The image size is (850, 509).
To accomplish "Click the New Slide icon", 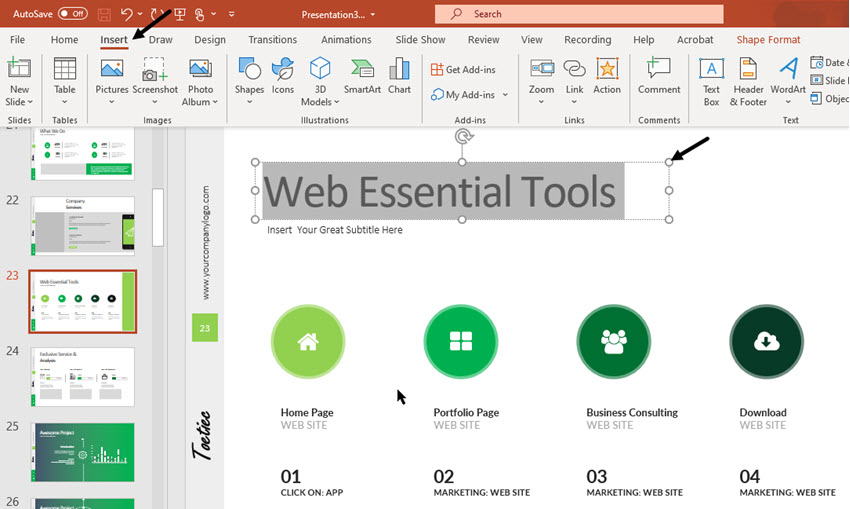I will coord(19,68).
